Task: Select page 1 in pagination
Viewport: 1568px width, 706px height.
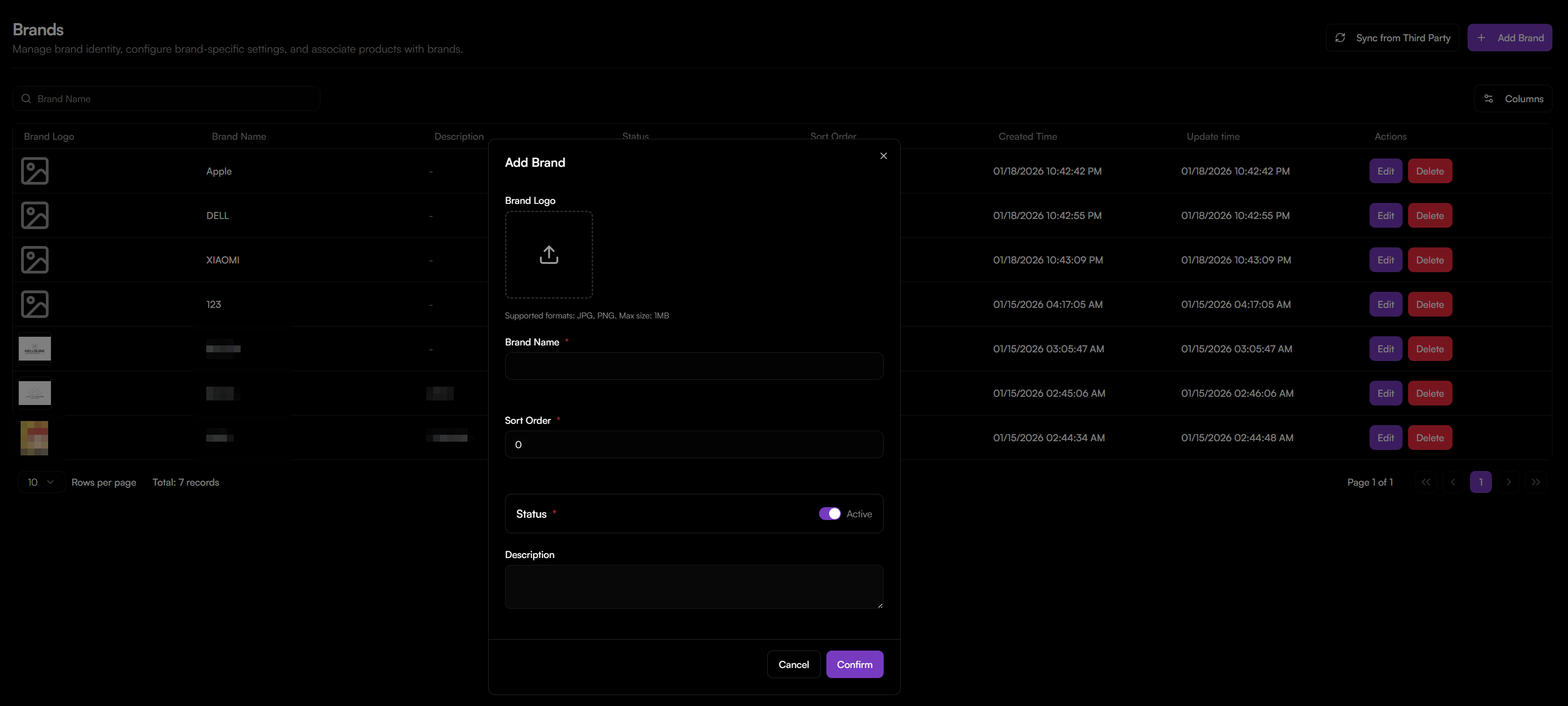Action: [1480, 482]
